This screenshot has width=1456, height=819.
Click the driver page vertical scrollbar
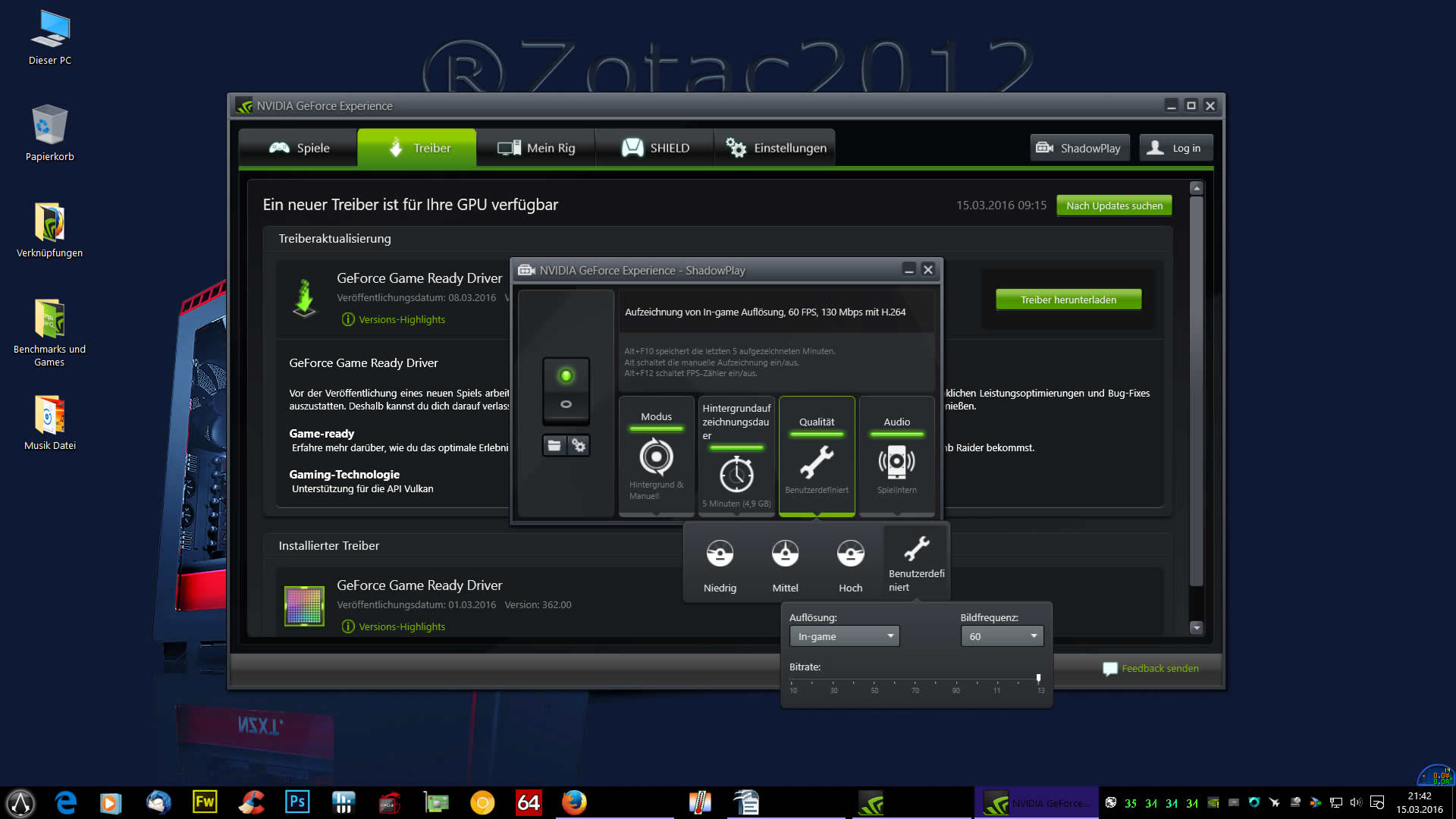pyautogui.click(x=1197, y=391)
